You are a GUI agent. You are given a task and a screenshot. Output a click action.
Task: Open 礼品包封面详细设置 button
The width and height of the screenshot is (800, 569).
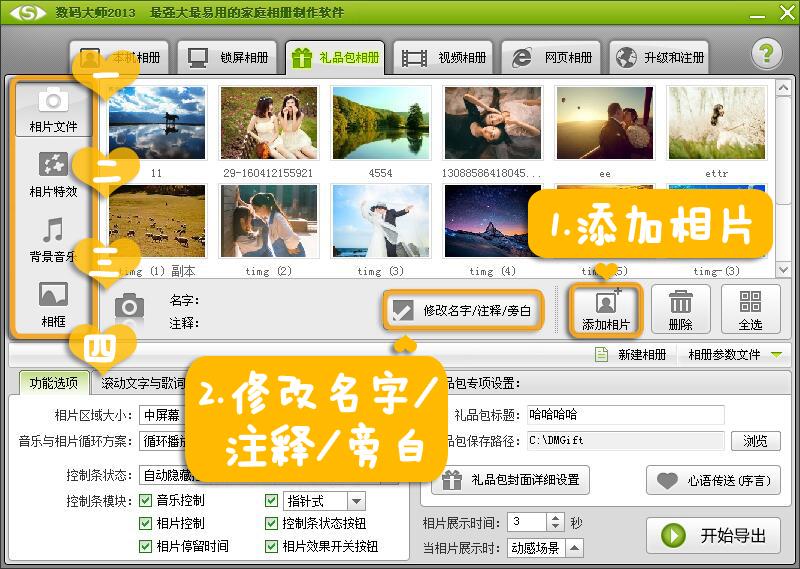coord(510,480)
